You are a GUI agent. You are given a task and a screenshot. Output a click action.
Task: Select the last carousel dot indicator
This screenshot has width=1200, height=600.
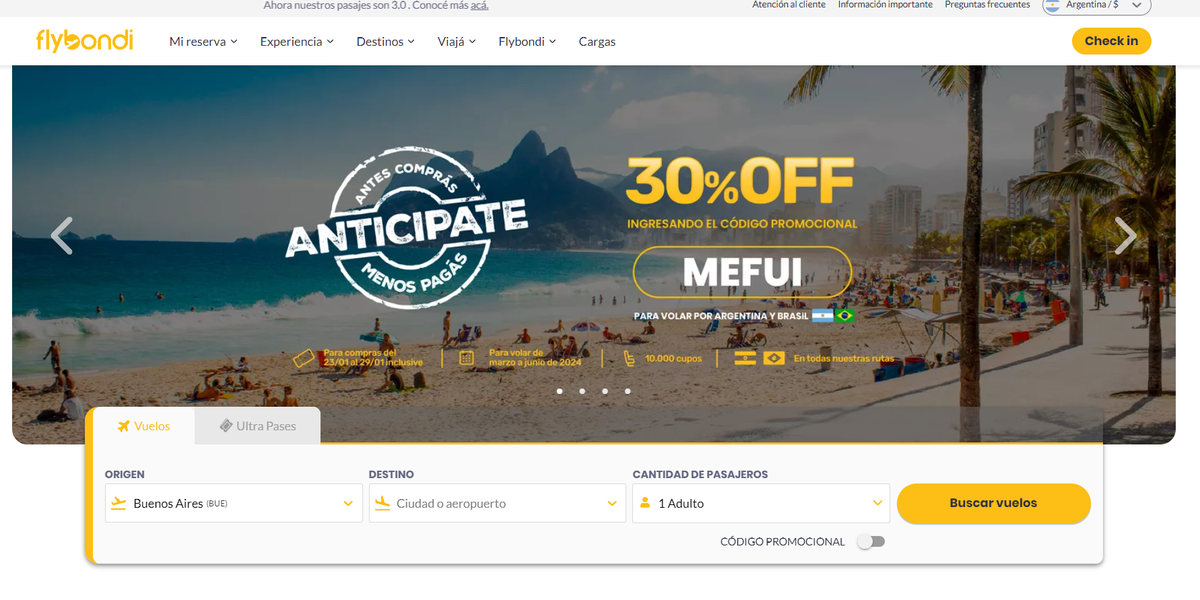tap(628, 391)
